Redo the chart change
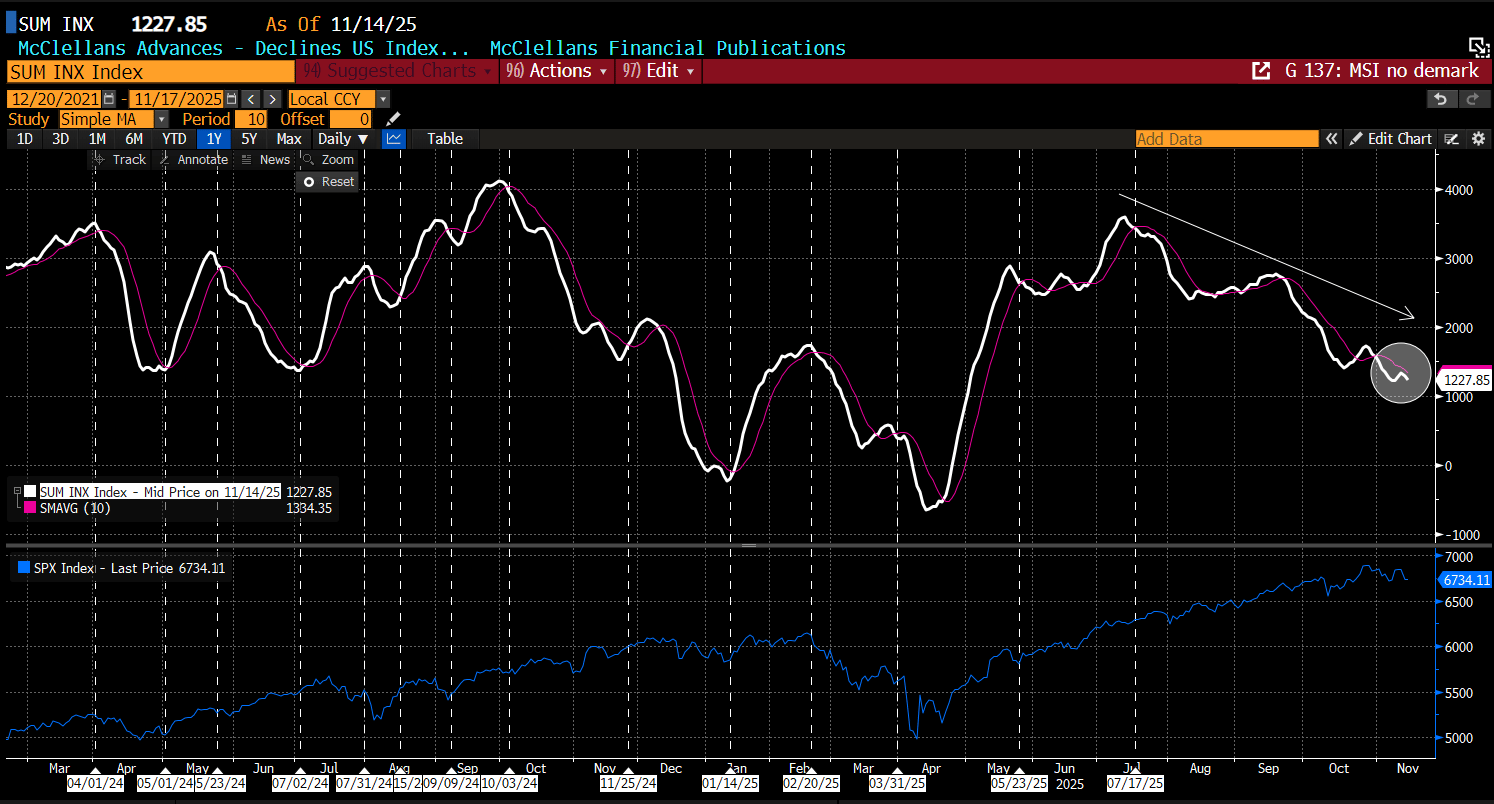The height and width of the screenshot is (804, 1494). 1474,98
